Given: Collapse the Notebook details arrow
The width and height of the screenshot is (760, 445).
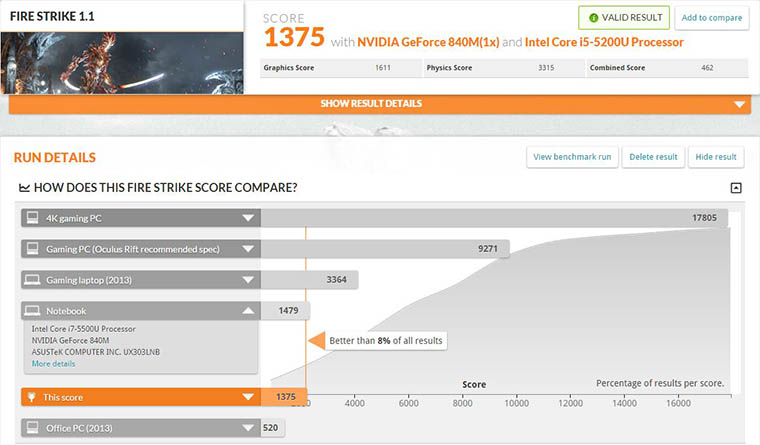Looking at the screenshot, I should pyautogui.click(x=248, y=310).
